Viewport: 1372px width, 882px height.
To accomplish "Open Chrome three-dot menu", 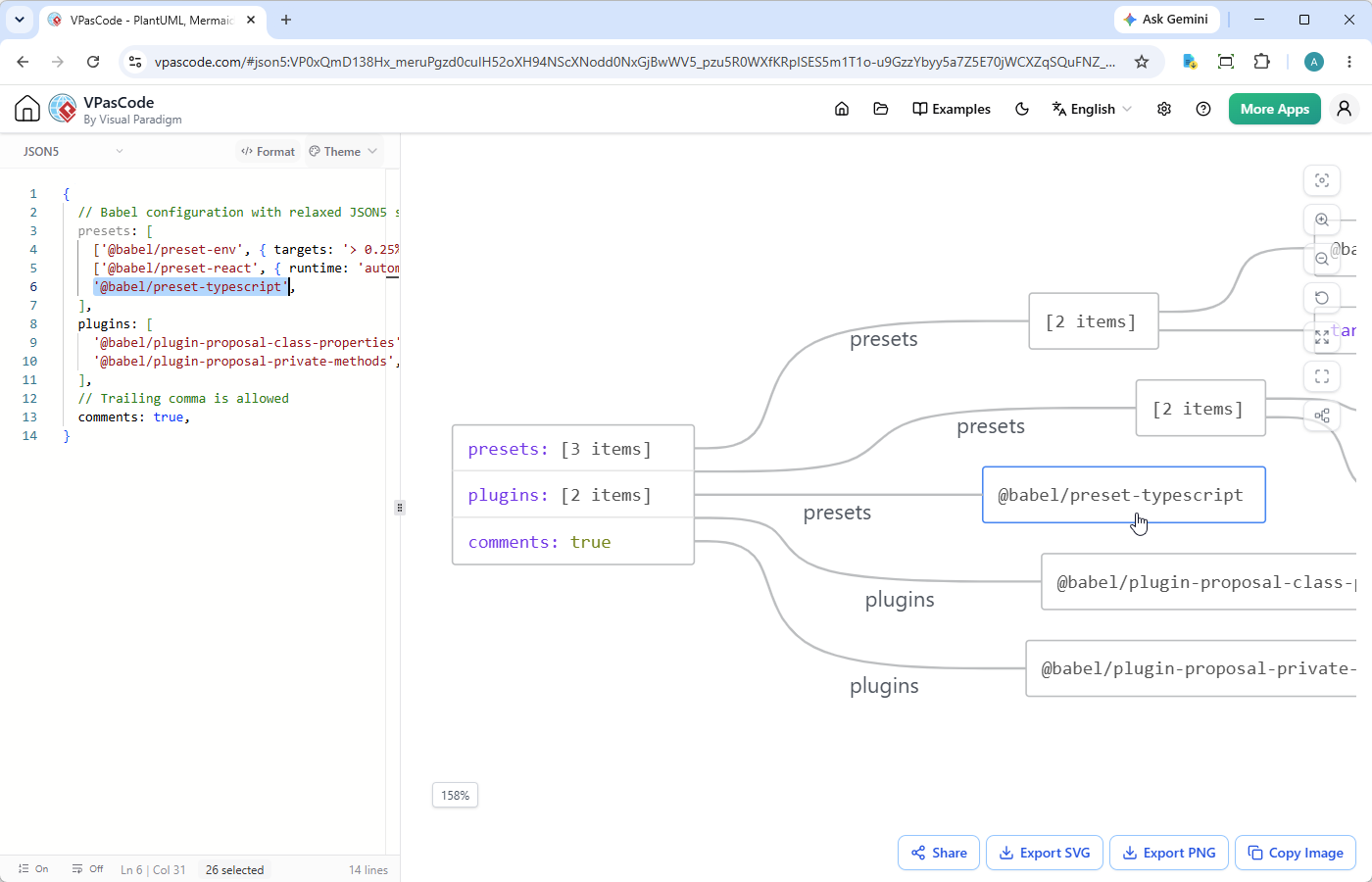I will point(1349,62).
